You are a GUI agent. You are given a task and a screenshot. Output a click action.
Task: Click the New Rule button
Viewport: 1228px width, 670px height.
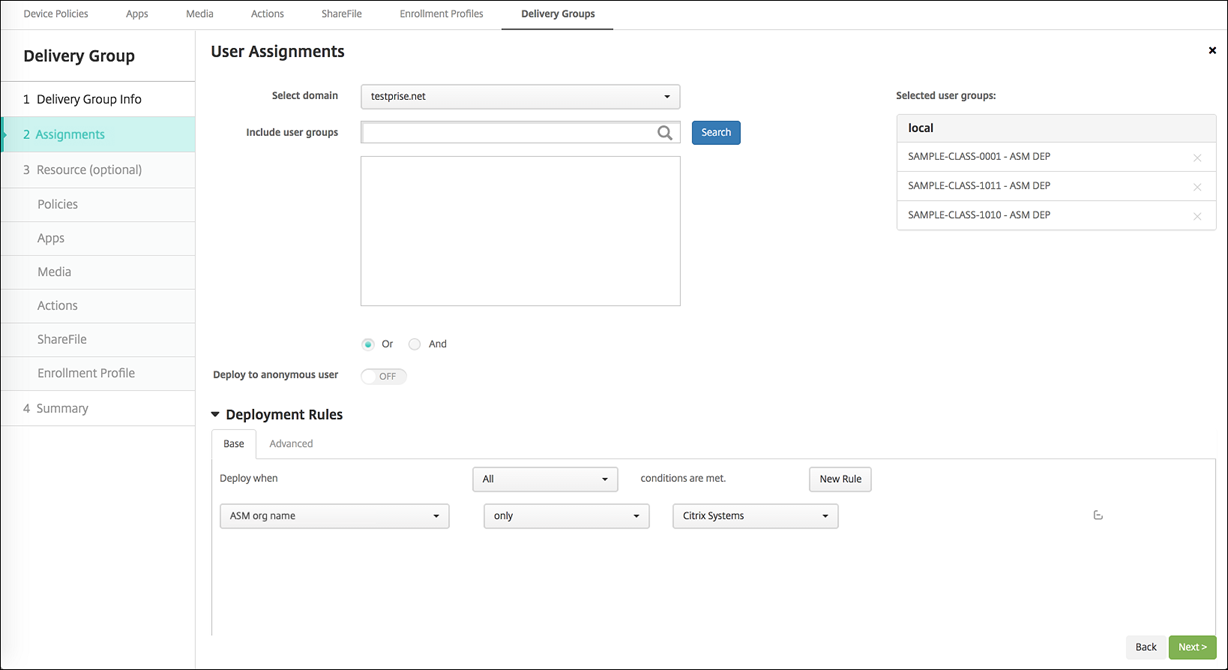pyautogui.click(x=840, y=479)
